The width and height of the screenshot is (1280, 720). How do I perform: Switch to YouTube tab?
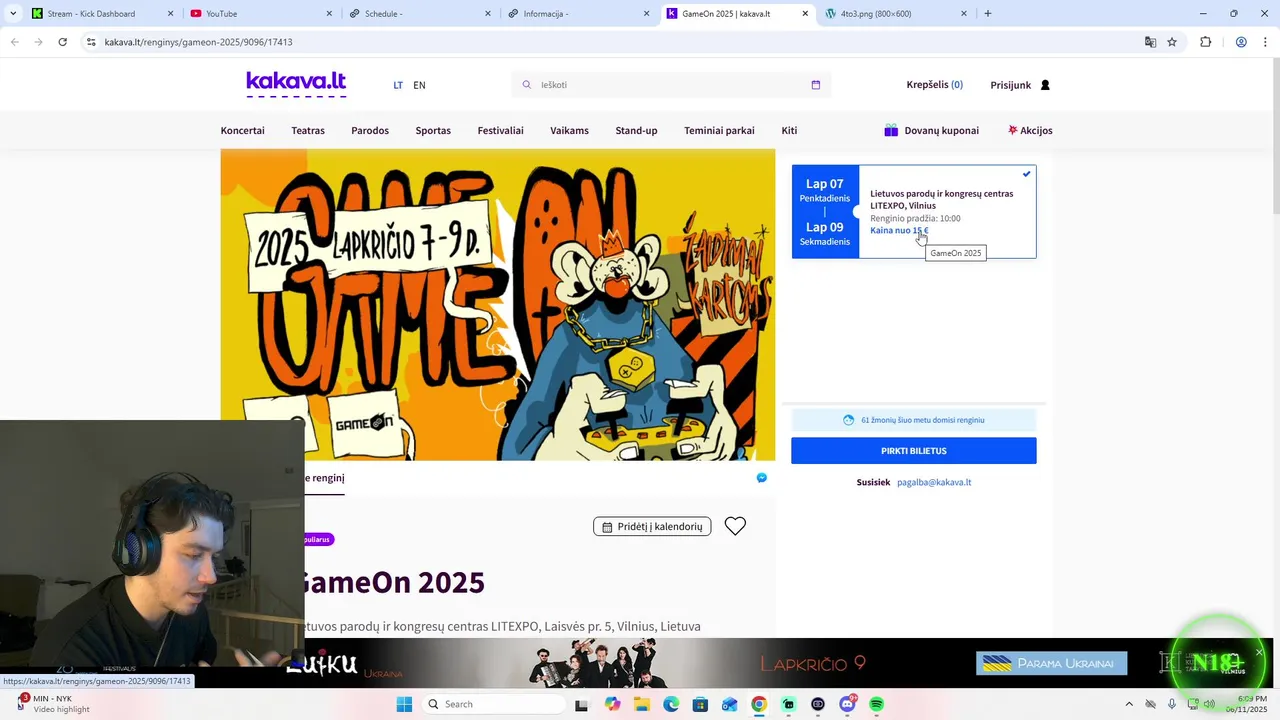pos(260,14)
